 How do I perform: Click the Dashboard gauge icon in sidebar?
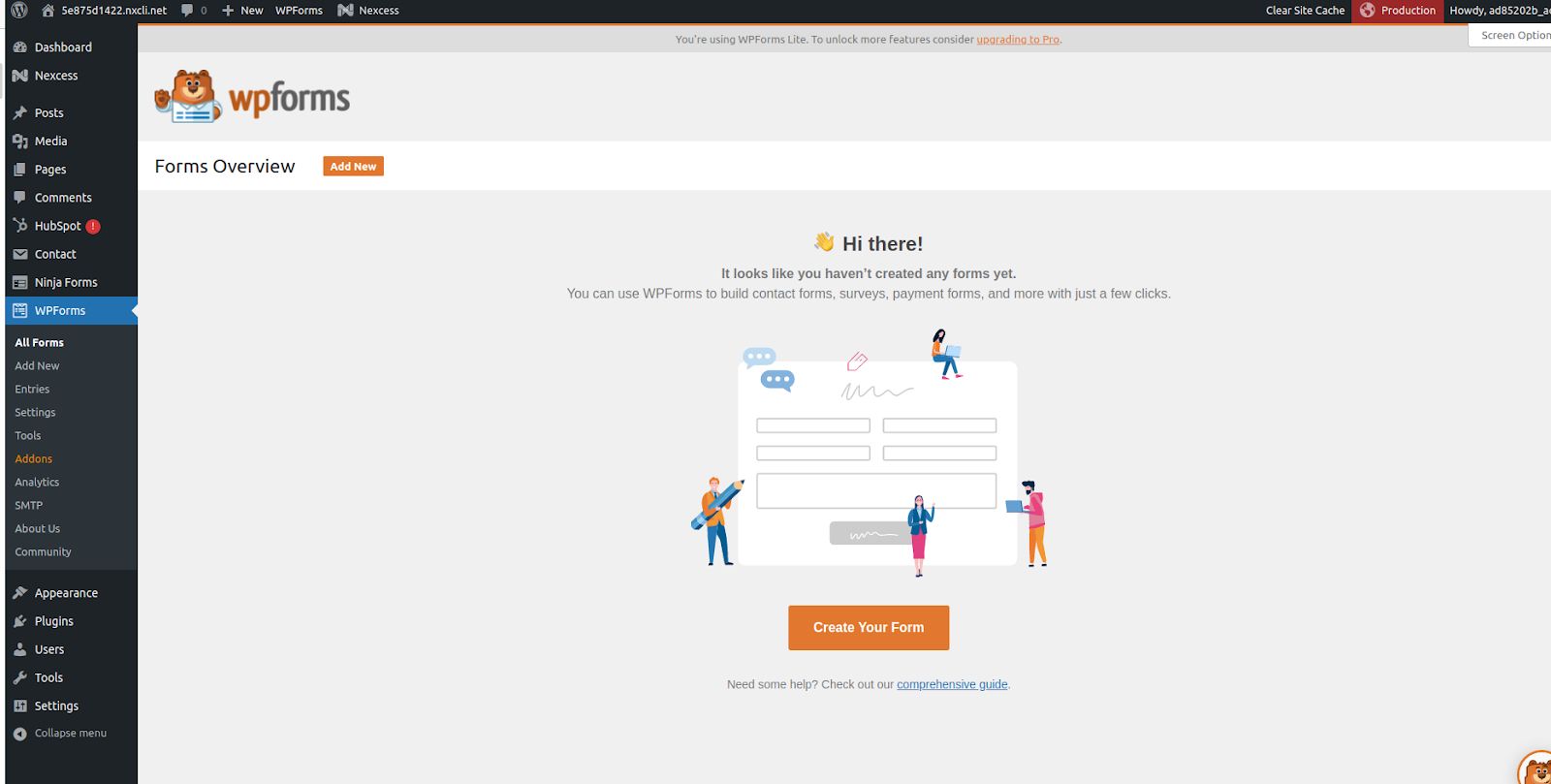(x=20, y=47)
